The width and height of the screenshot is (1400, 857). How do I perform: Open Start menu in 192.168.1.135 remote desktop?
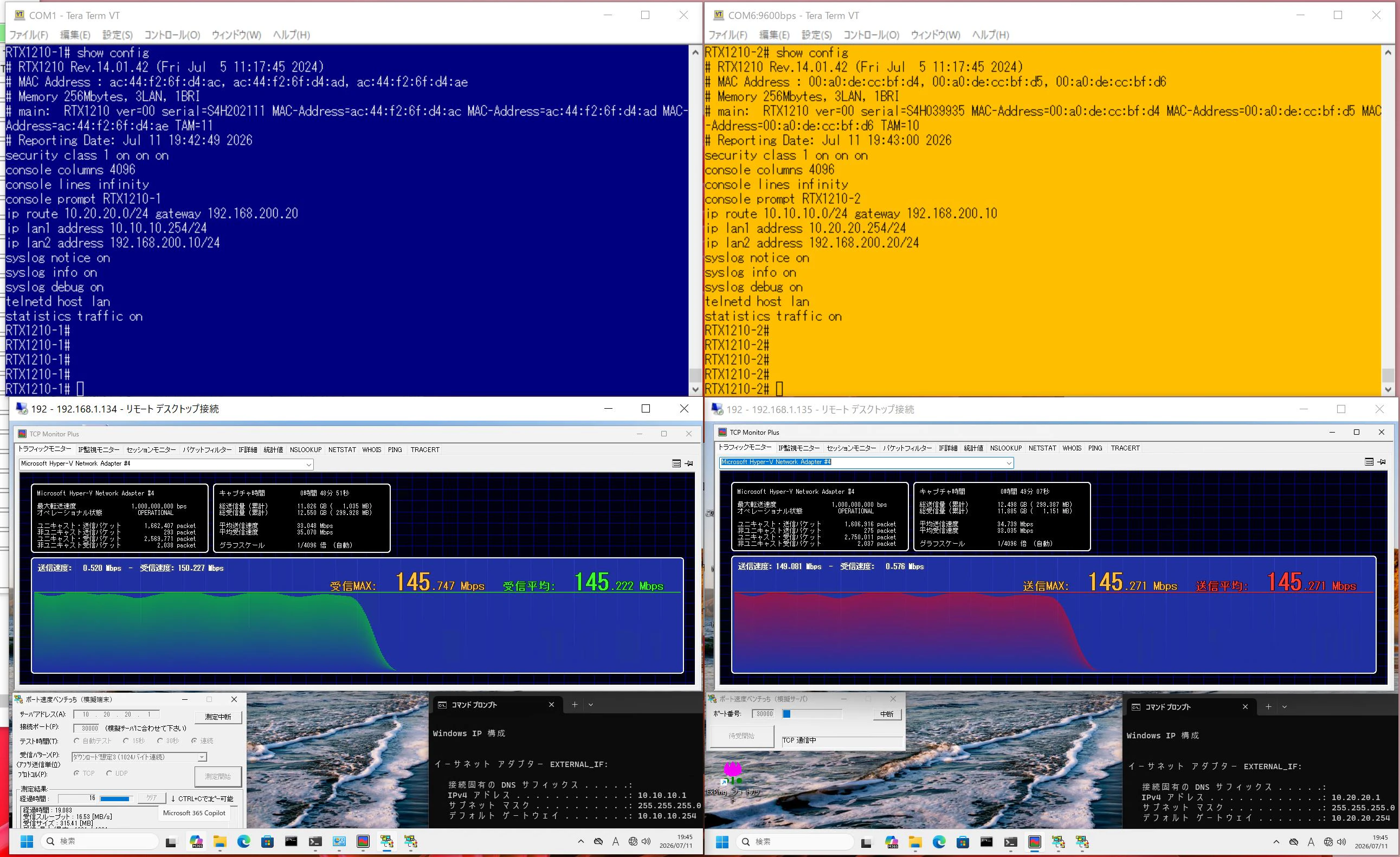721,842
